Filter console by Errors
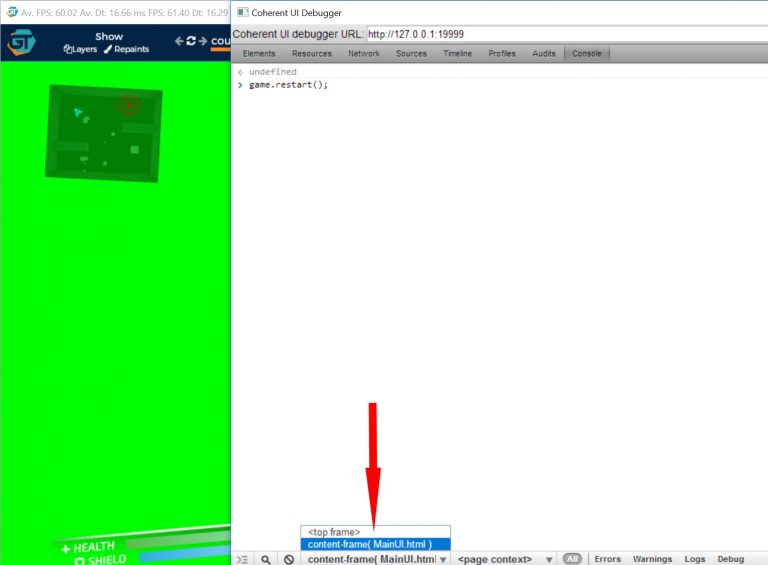 click(x=607, y=559)
